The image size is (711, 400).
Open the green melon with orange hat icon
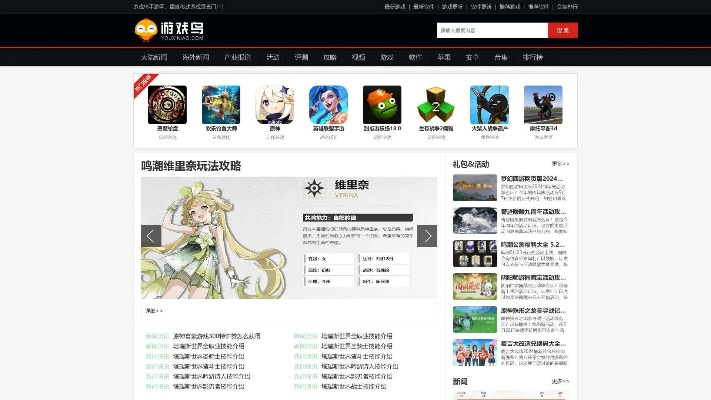382,105
